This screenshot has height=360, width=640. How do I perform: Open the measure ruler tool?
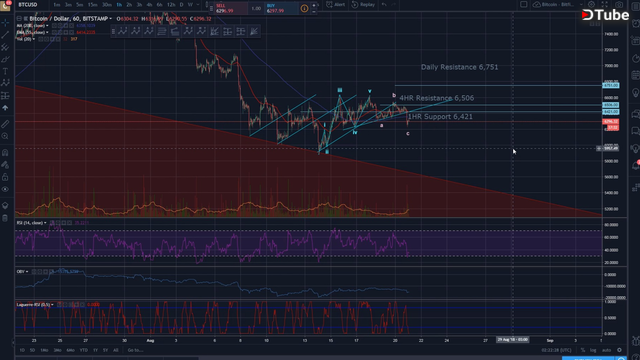(x=5, y=124)
